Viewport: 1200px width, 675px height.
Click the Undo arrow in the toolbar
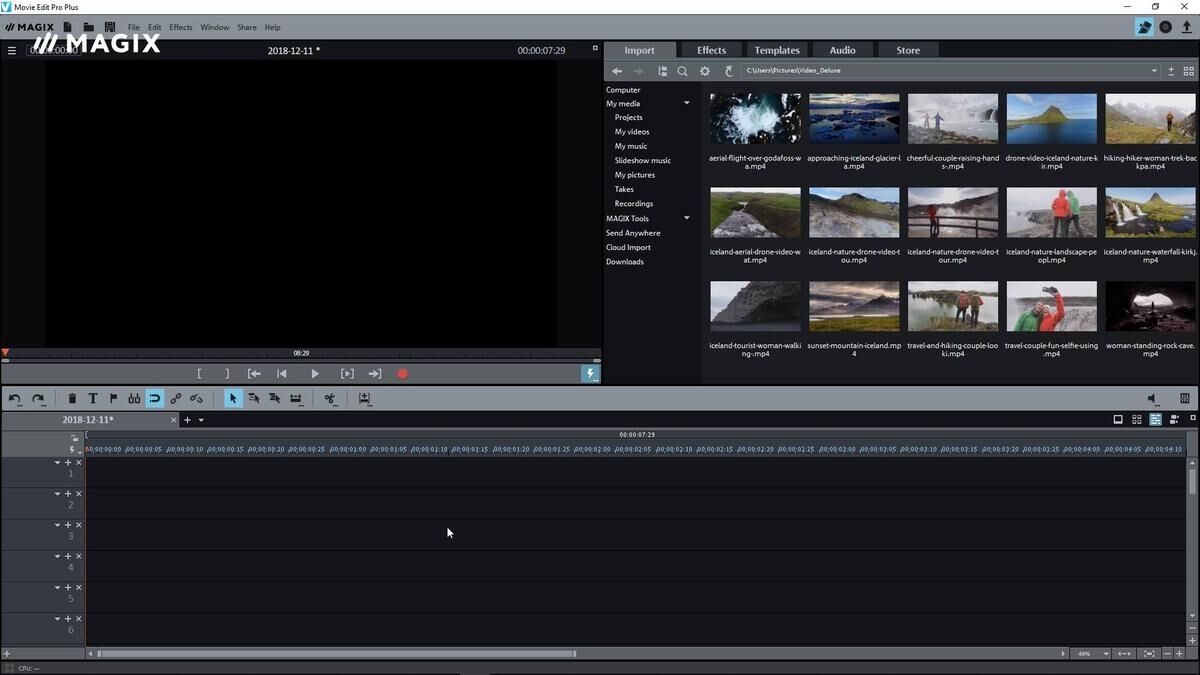pos(15,399)
